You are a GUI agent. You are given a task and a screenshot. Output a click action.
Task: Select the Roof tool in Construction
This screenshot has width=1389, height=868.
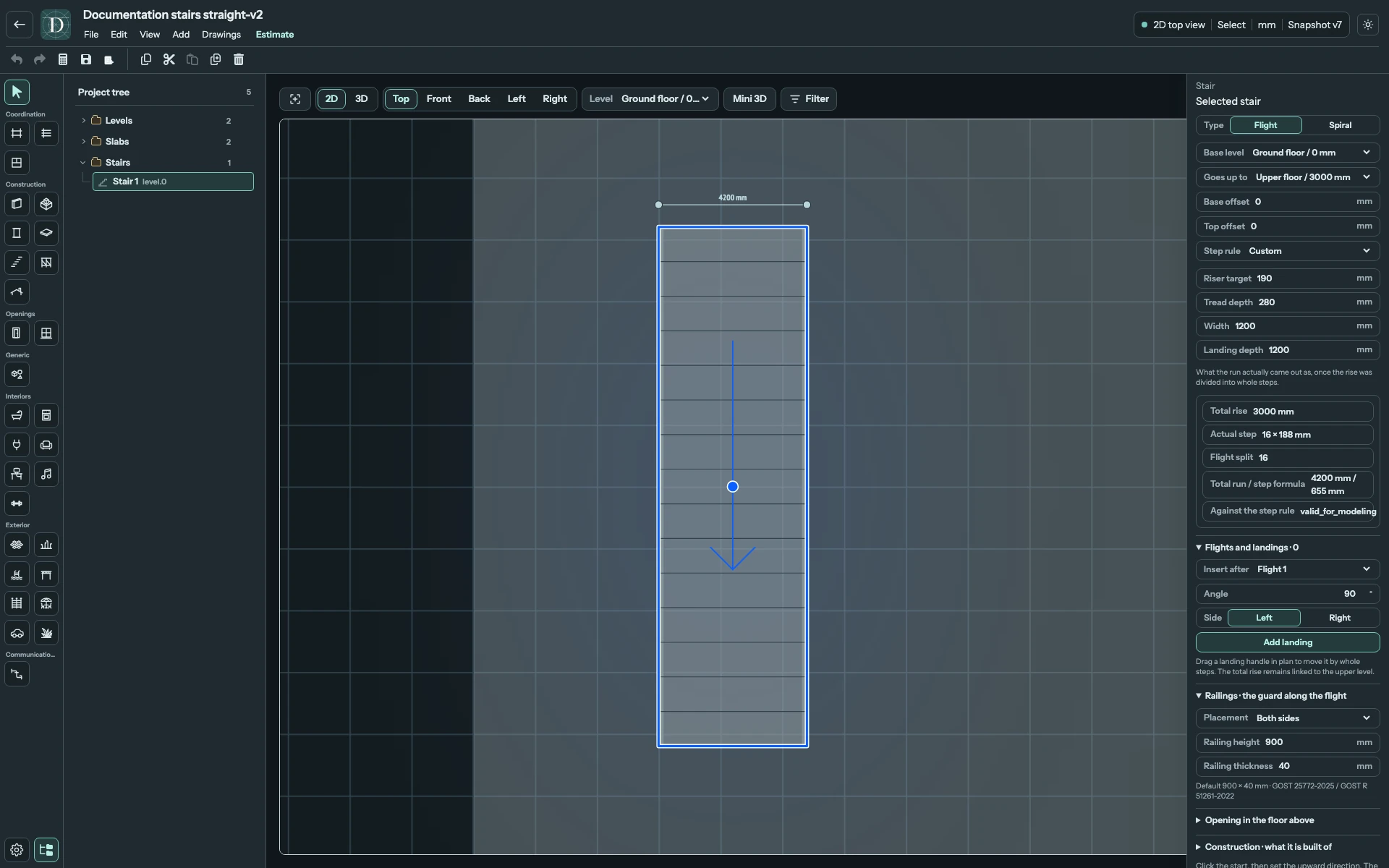(x=17, y=292)
